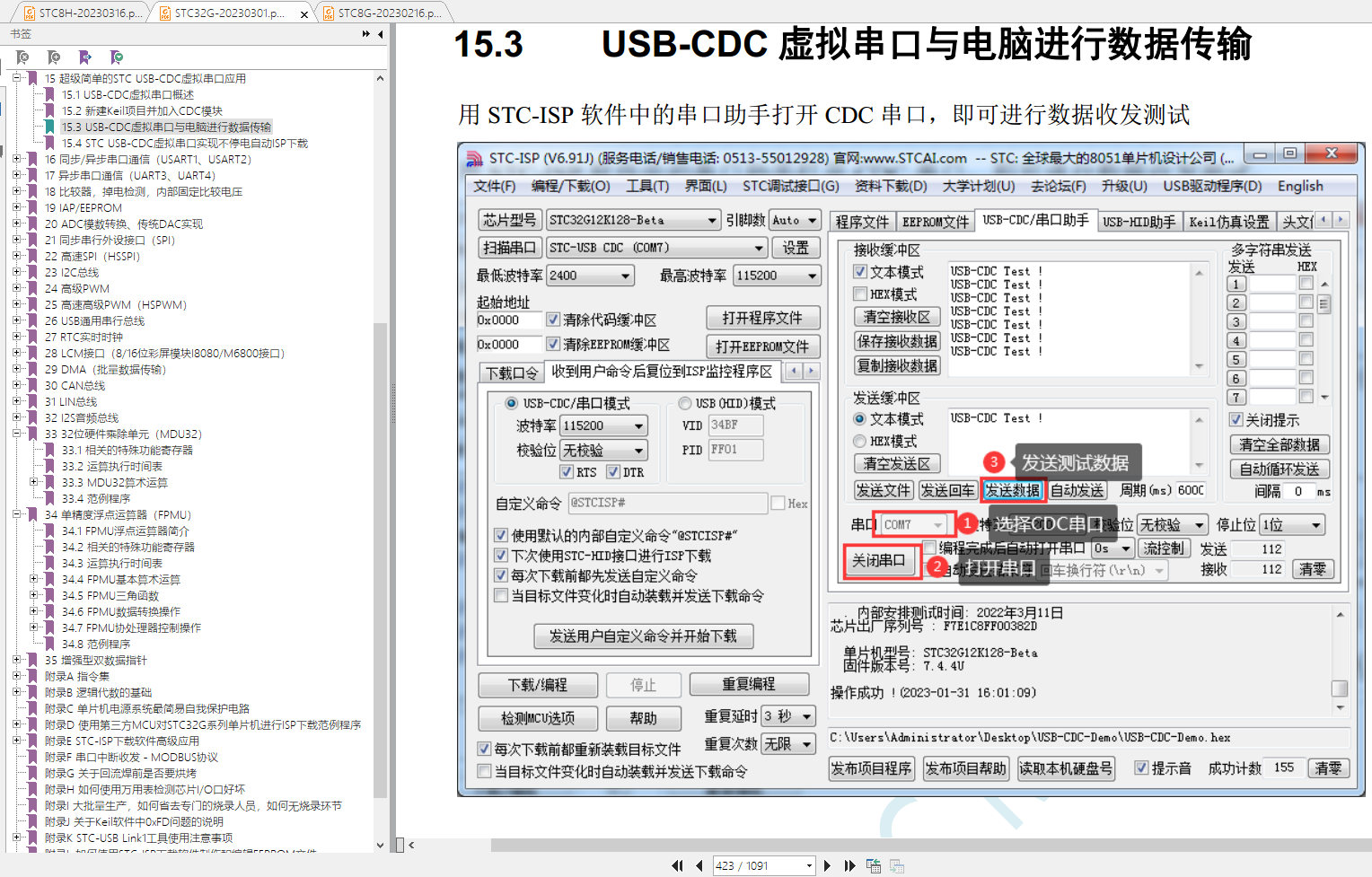
Task: Click 清空接收区 button in STC-ISP image
Action: (896, 317)
